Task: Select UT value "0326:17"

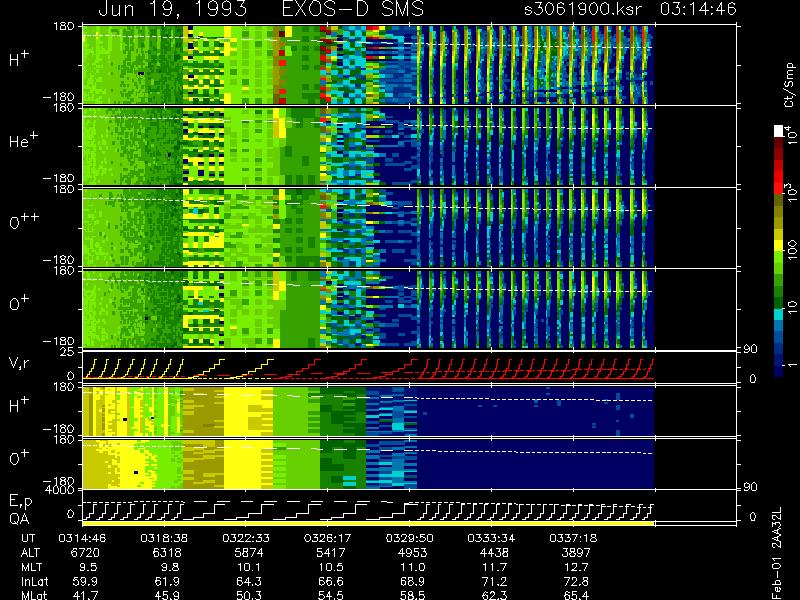Action: pos(327,538)
